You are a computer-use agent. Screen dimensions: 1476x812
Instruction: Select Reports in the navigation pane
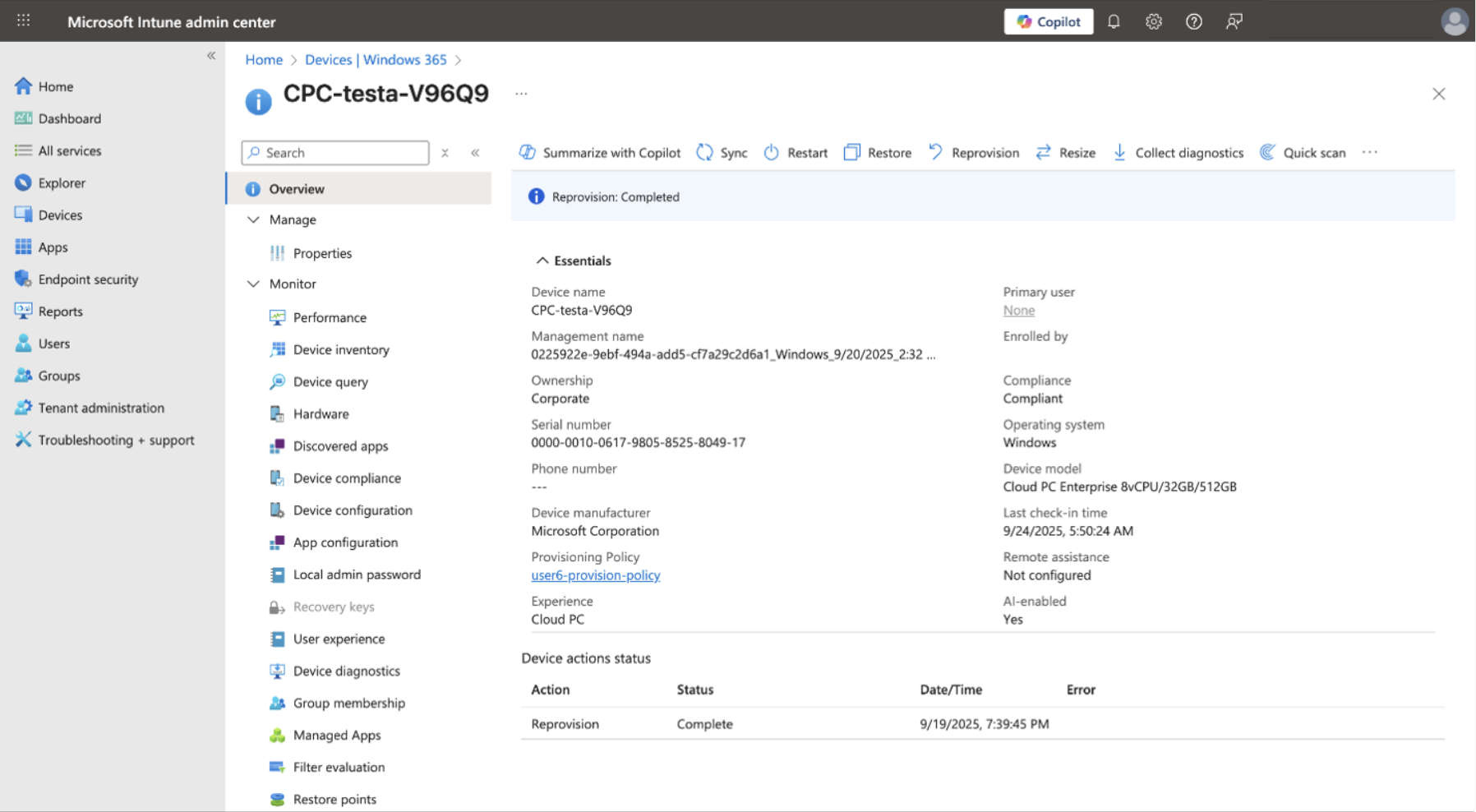[60, 311]
